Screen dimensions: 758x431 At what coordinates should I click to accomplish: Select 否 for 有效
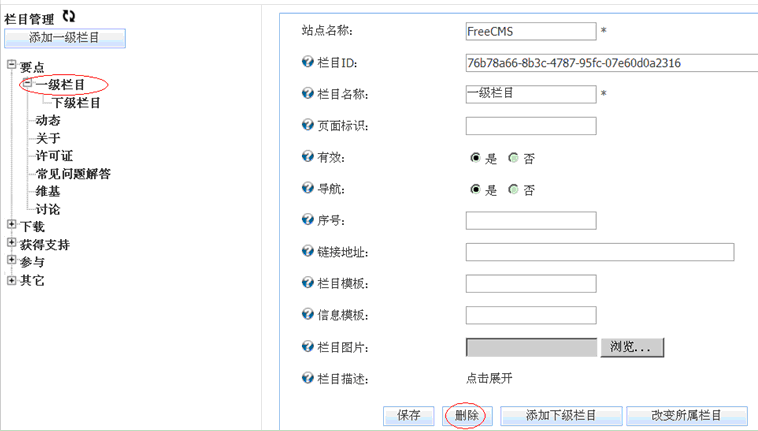pyautogui.click(x=513, y=158)
